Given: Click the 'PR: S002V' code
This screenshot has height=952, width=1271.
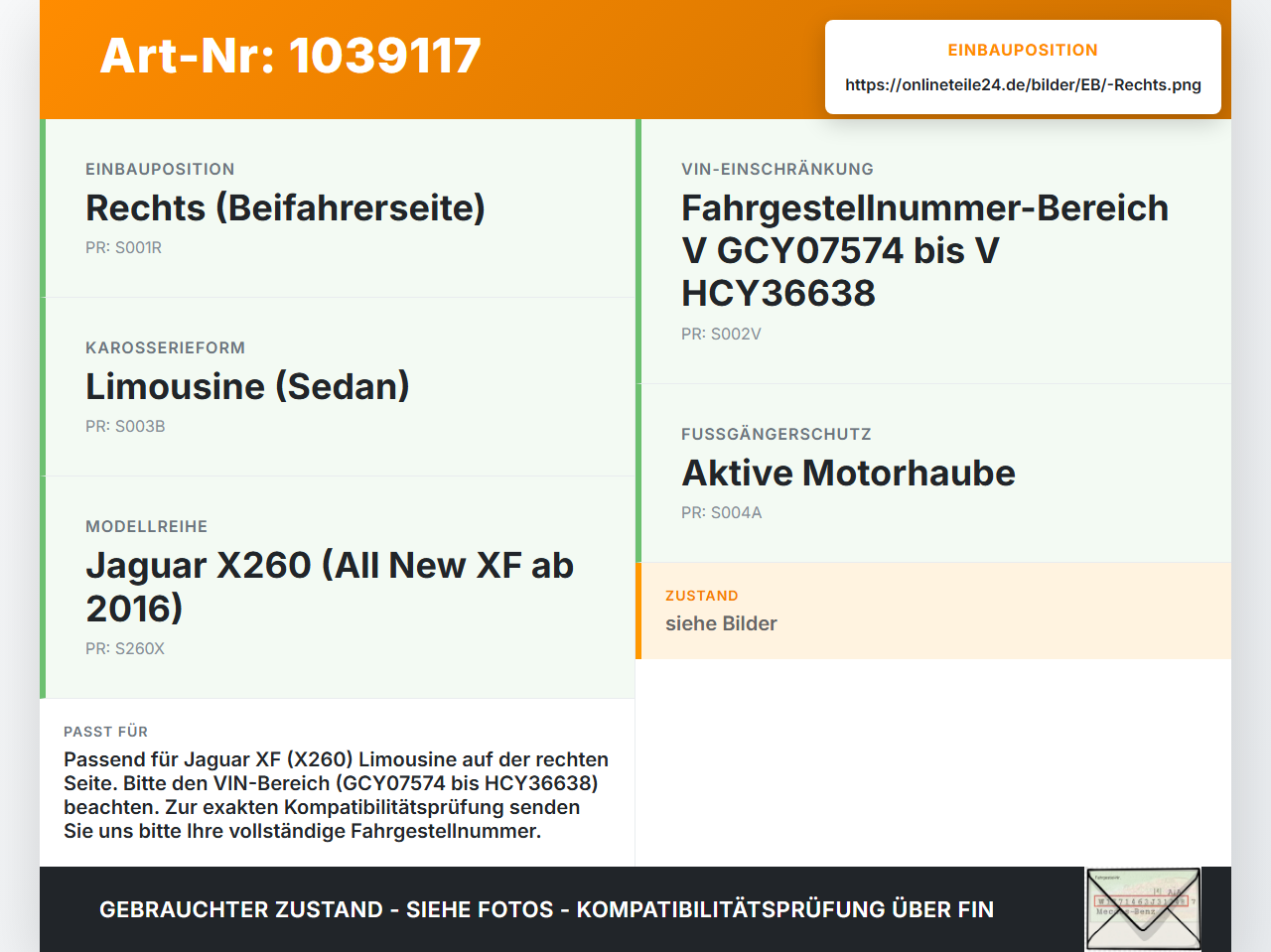Looking at the screenshot, I should [x=721, y=335].
